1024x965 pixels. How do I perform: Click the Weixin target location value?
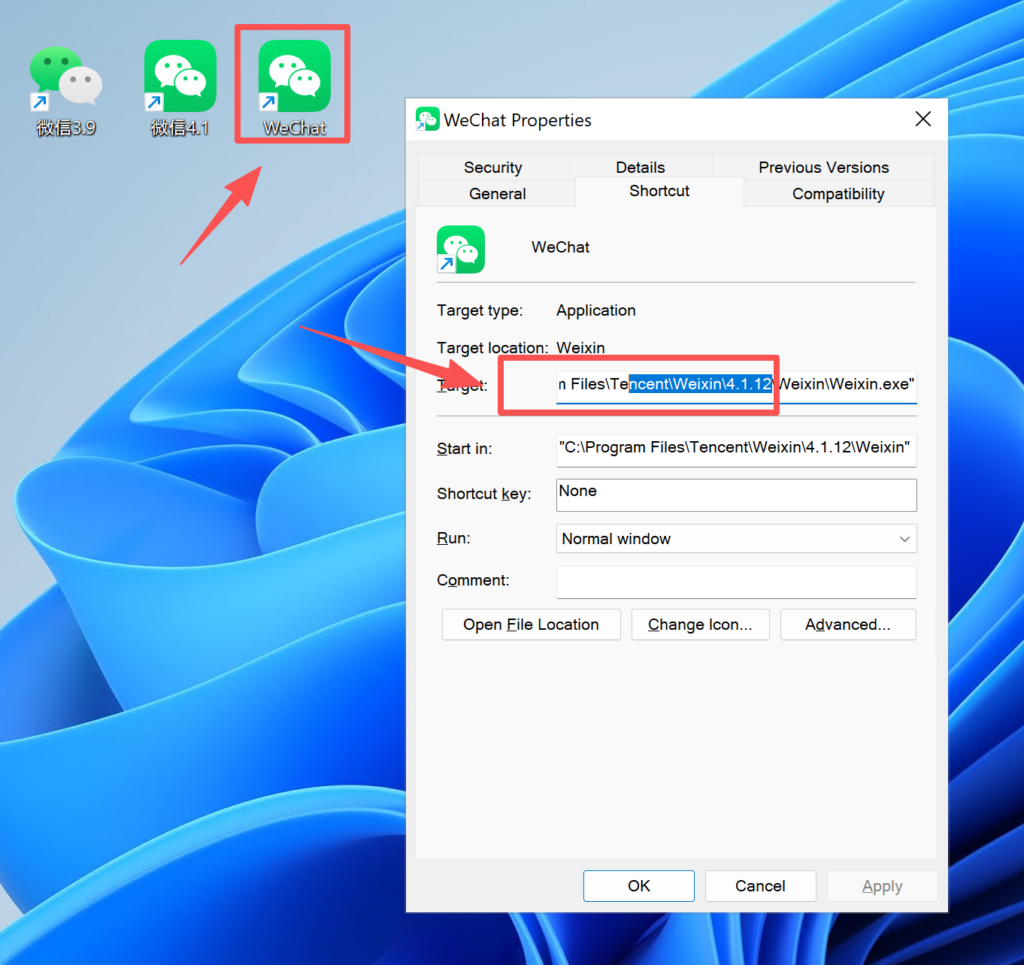(581, 347)
